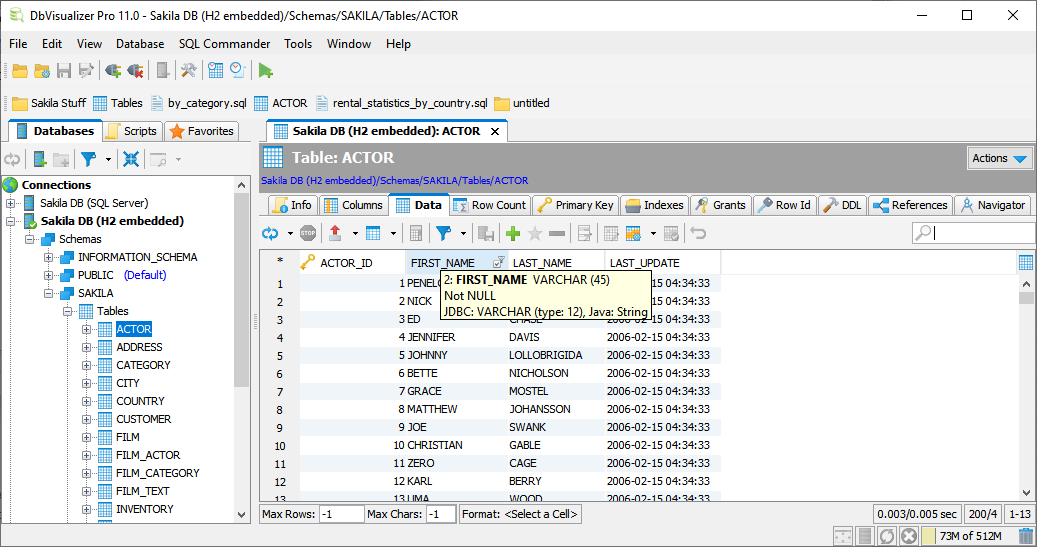Expand the ADDRESS table node
The width and height of the screenshot is (1037, 547).
(x=87, y=347)
